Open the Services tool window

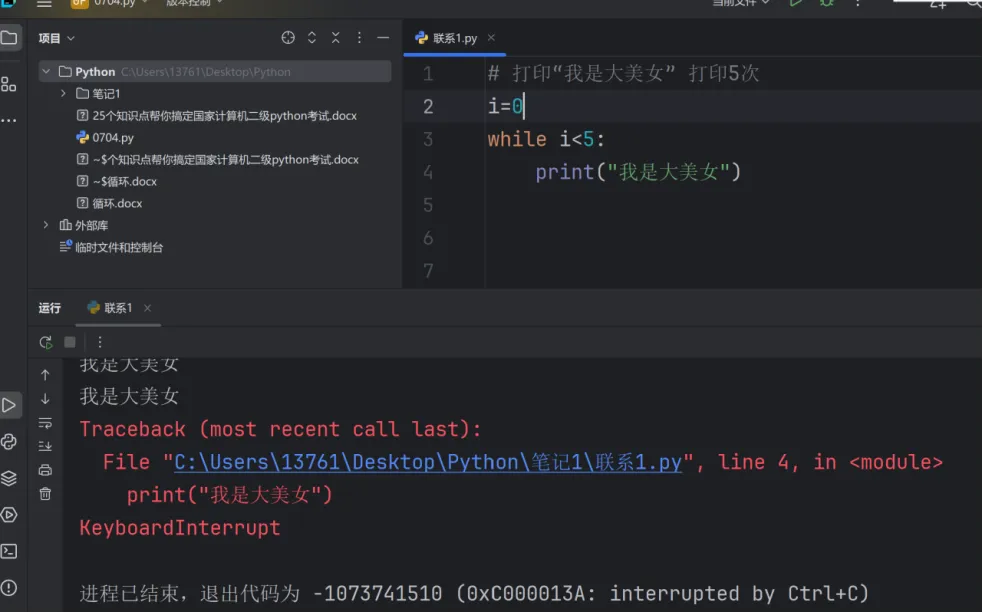9,515
